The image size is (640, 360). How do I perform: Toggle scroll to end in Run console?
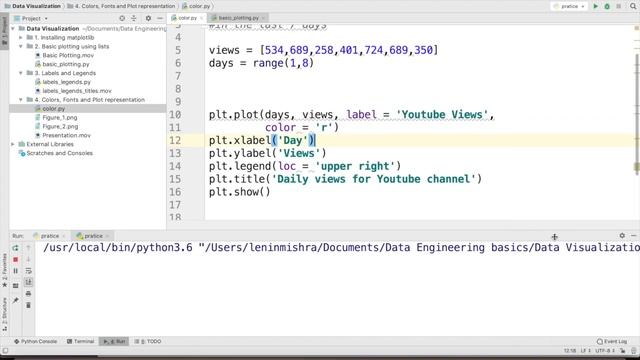[x=29, y=282]
